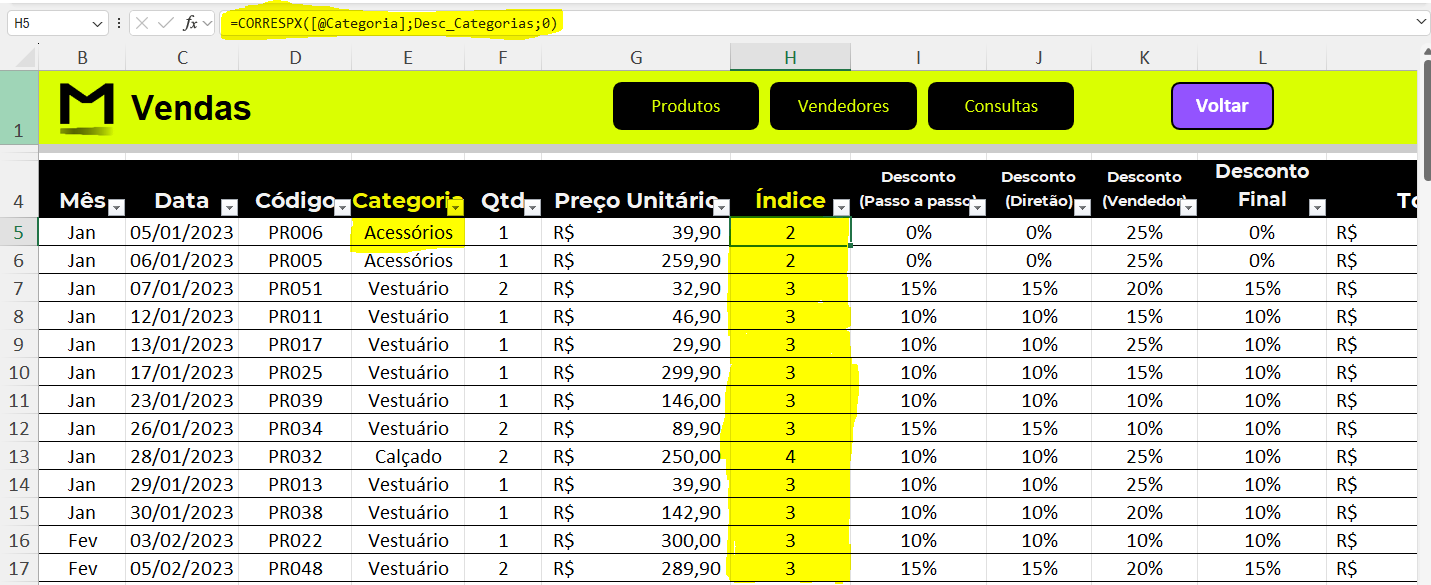Click the Vendas title text

tap(191, 107)
